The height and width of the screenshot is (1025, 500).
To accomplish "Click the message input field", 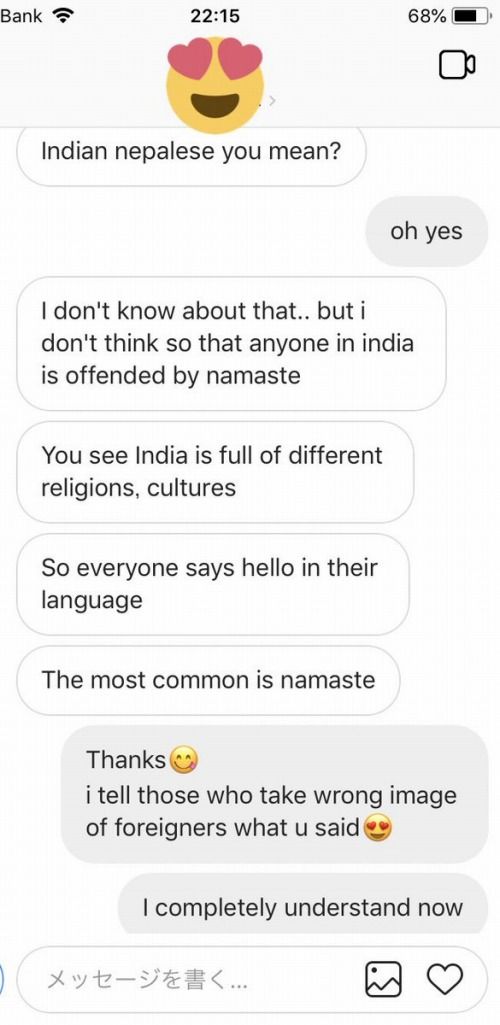I will pyautogui.click(x=252, y=979).
